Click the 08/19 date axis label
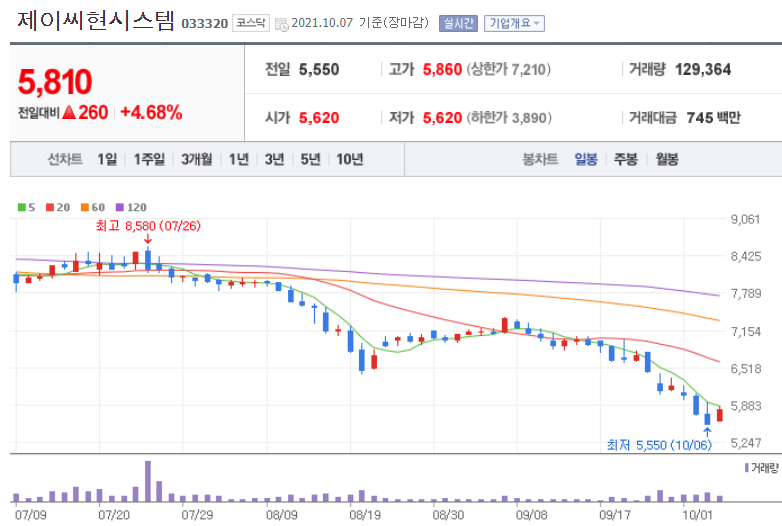782x526 pixels. [365, 515]
